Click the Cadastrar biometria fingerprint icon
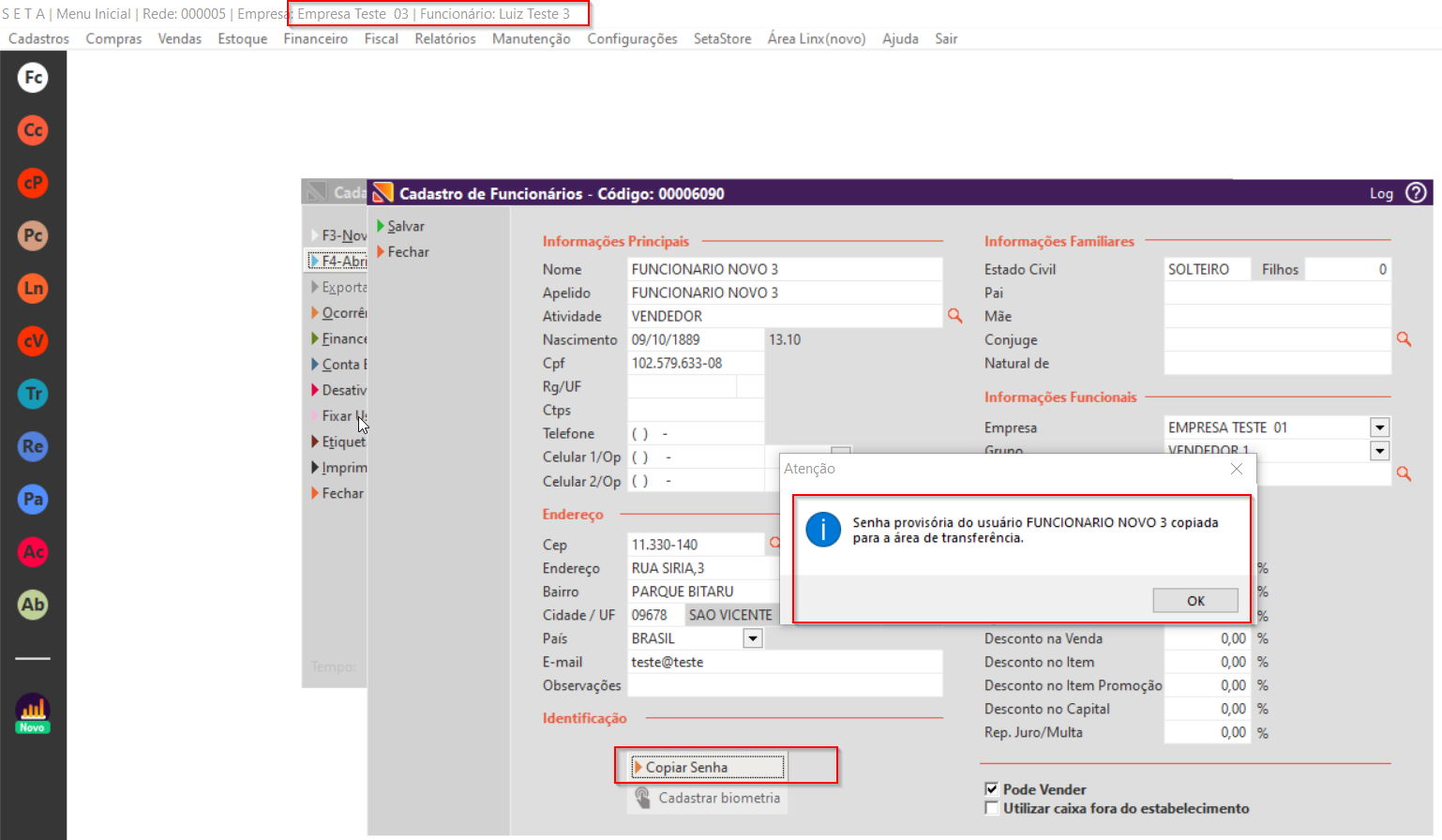 (x=642, y=798)
